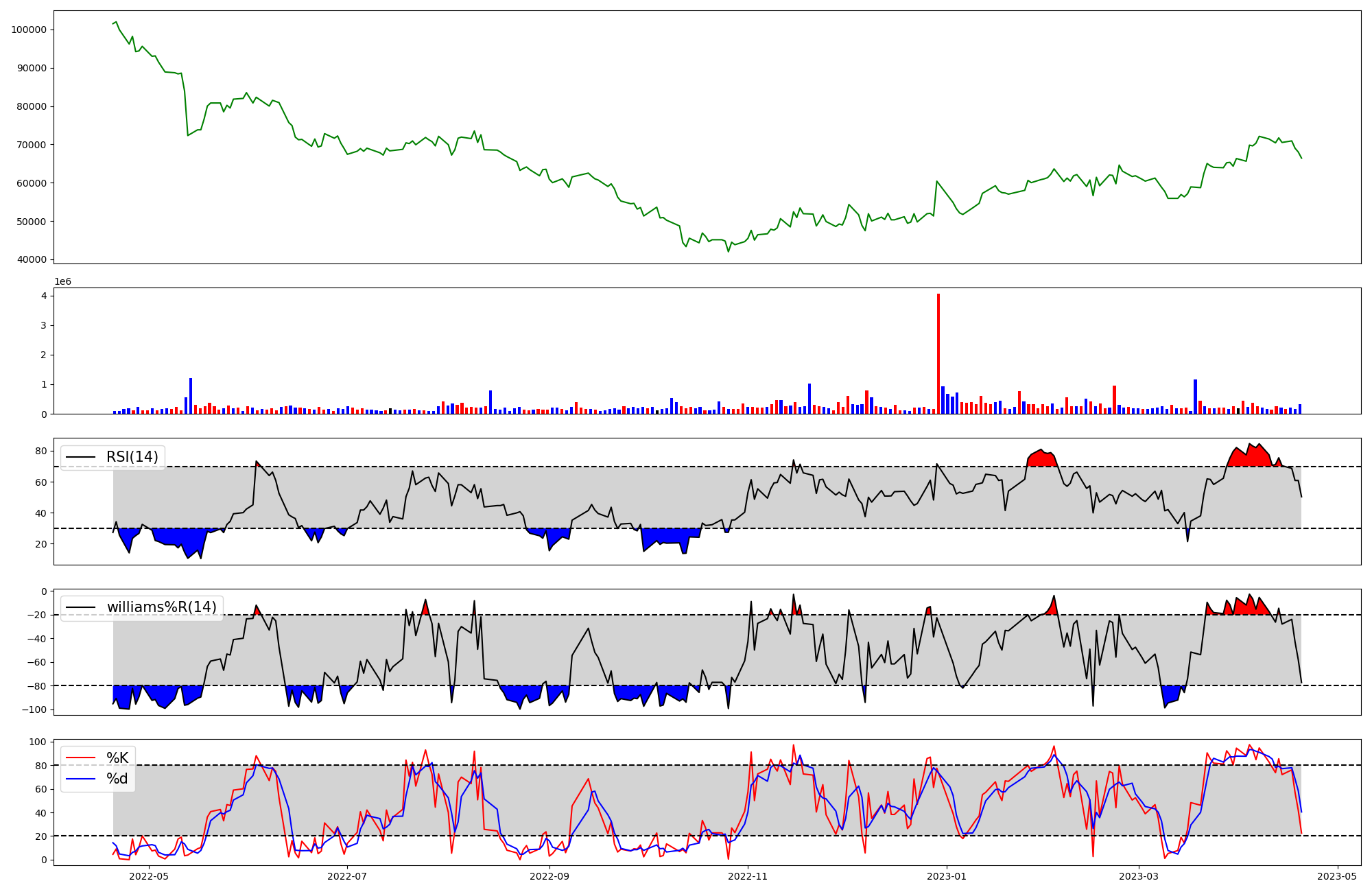This screenshot has height=892, width=1372.
Task: Click the 2022-05 x-axis date label
Action: click(x=149, y=876)
